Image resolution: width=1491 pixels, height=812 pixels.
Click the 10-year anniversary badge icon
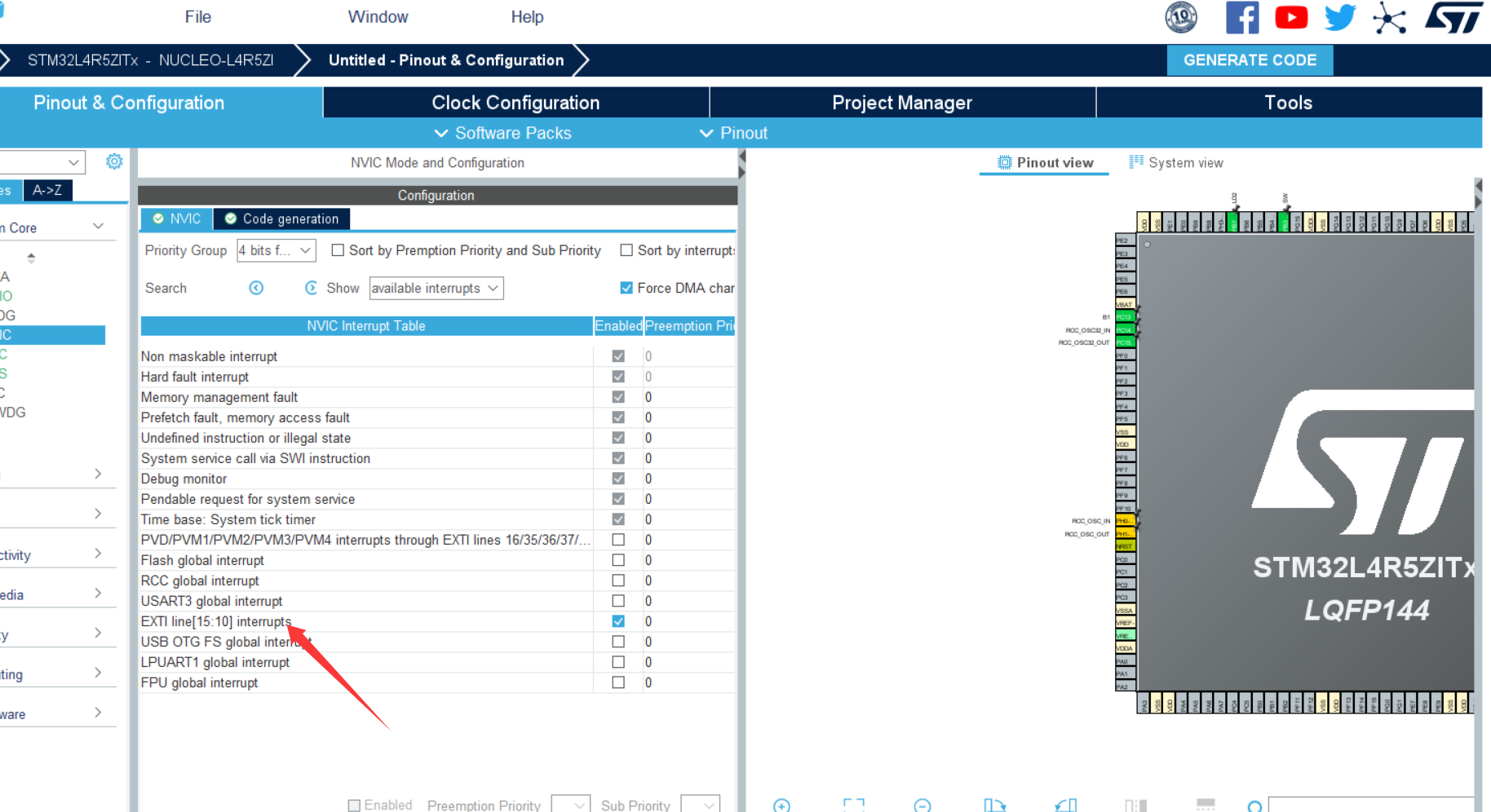(x=1180, y=17)
